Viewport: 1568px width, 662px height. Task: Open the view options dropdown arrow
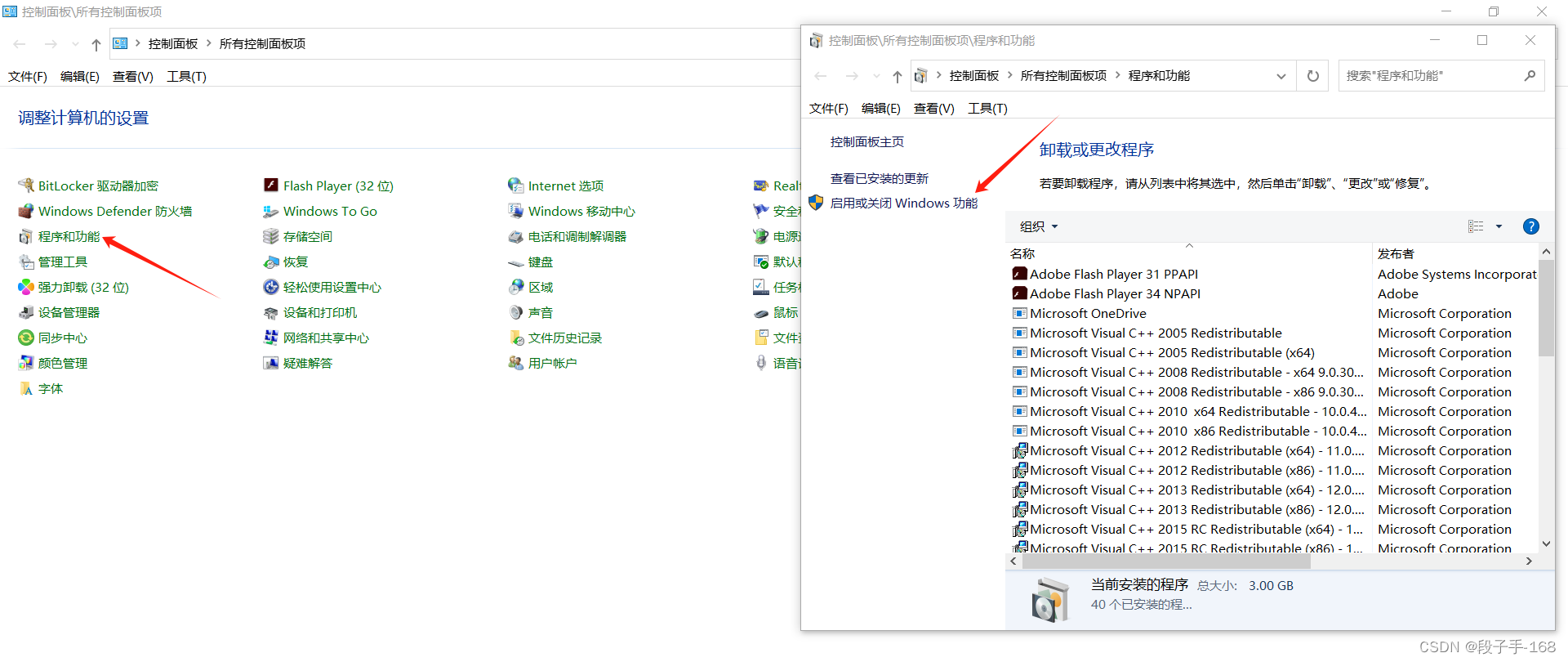pos(1499,226)
